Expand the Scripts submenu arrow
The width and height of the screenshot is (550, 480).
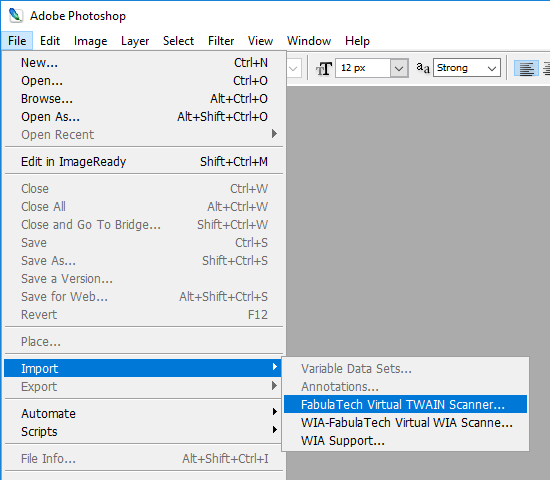pyautogui.click(x=274, y=430)
